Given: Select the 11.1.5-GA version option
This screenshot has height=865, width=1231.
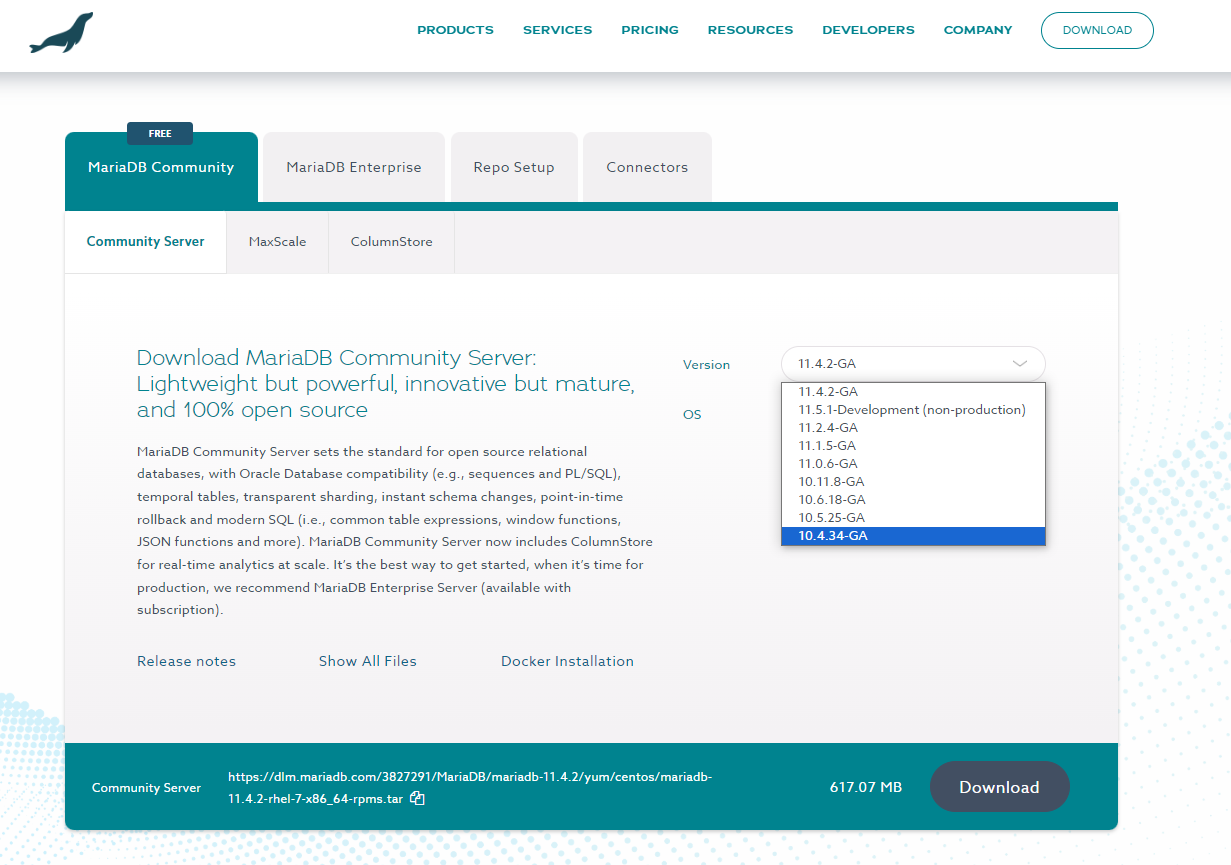Looking at the screenshot, I should pyautogui.click(x=913, y=446).
